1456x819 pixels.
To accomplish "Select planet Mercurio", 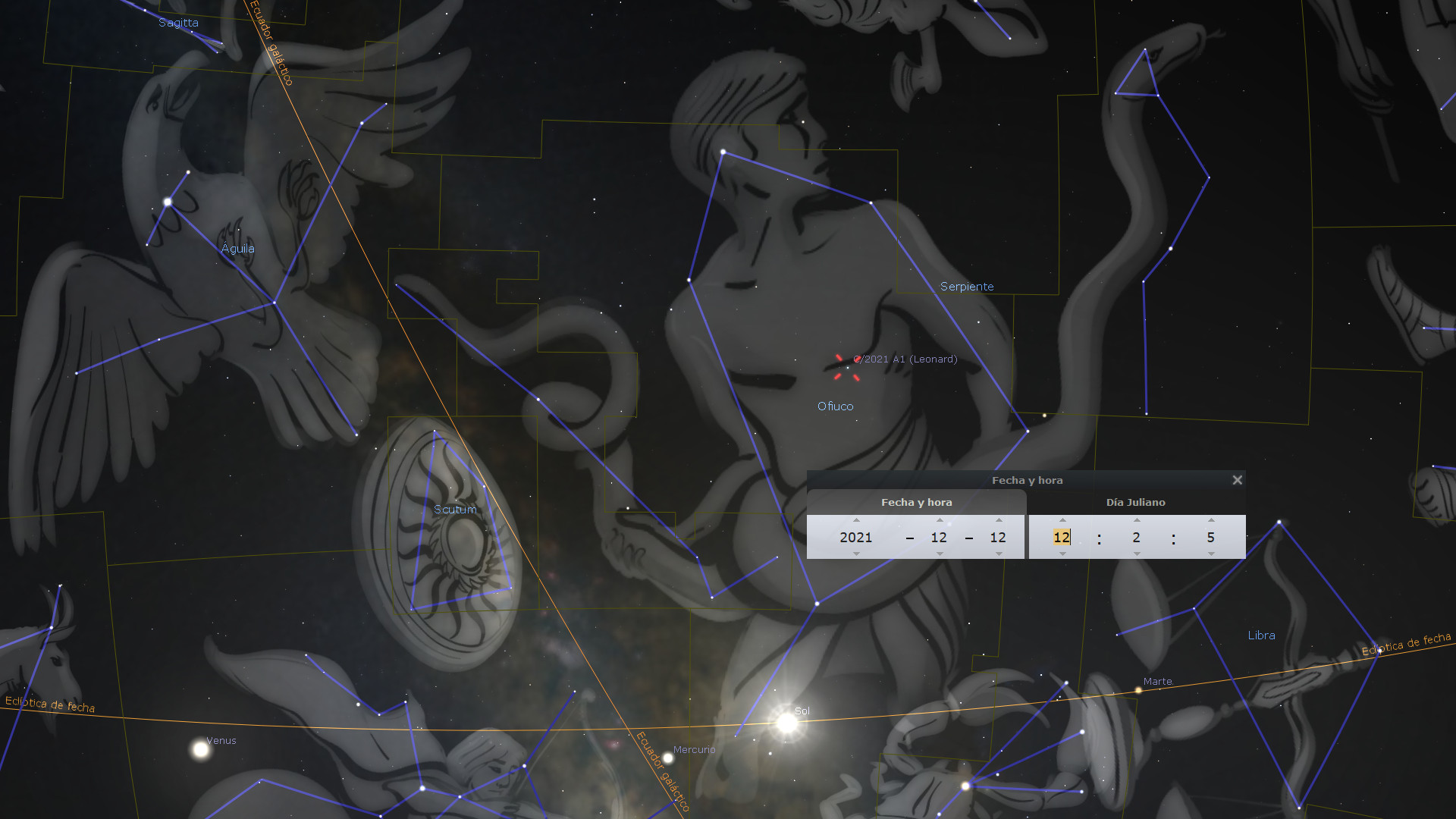I will point(668,758).
